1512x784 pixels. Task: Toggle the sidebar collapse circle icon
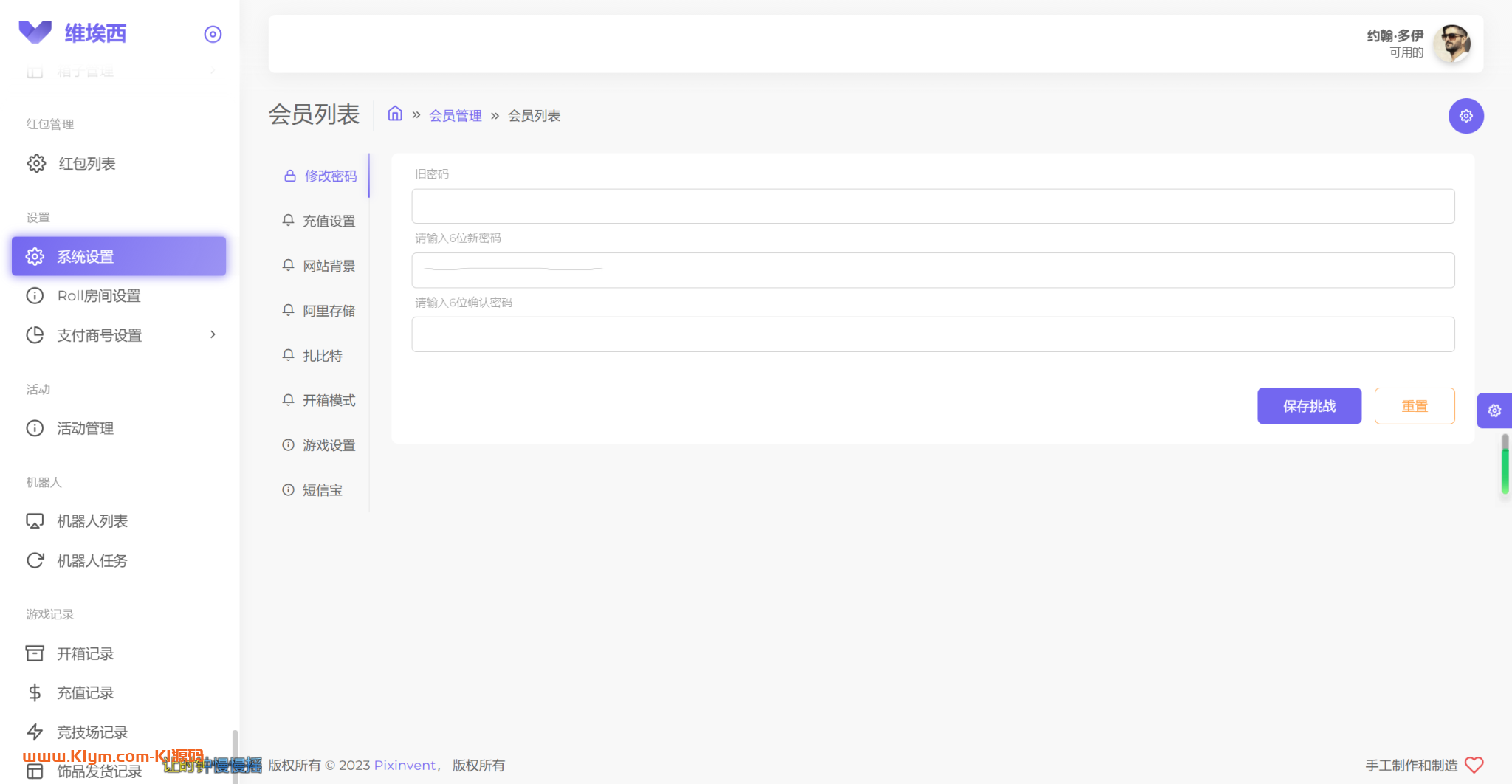click(213, 34)
